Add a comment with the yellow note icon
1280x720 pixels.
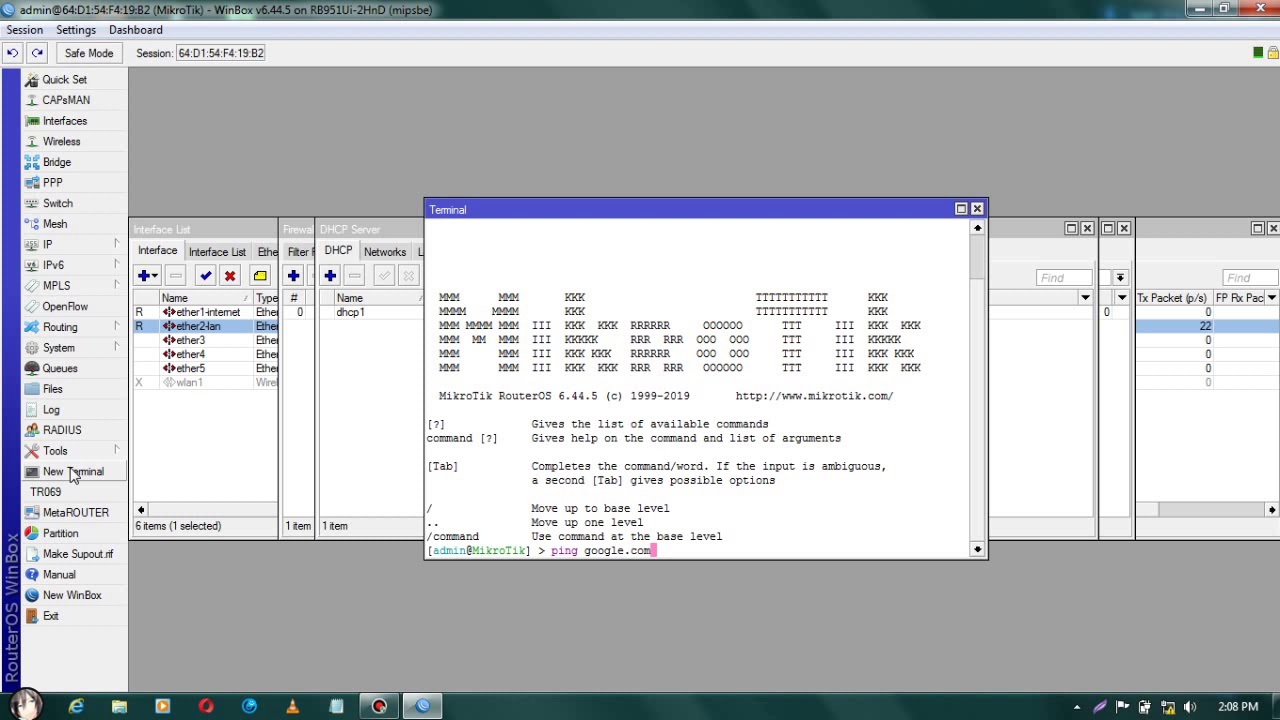coord(260,276)
